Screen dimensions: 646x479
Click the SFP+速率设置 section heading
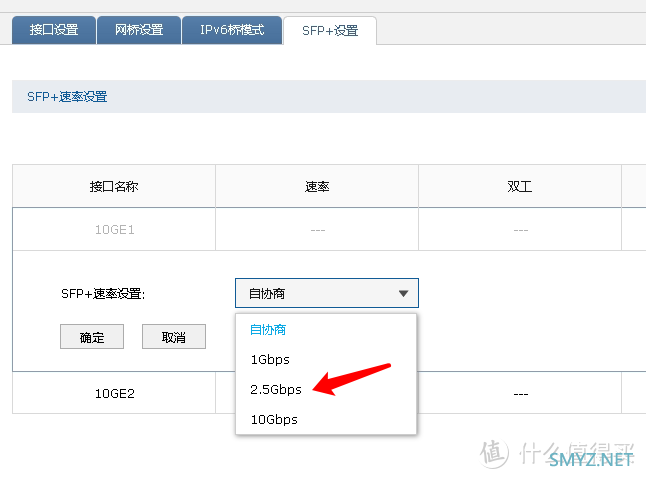67,97
